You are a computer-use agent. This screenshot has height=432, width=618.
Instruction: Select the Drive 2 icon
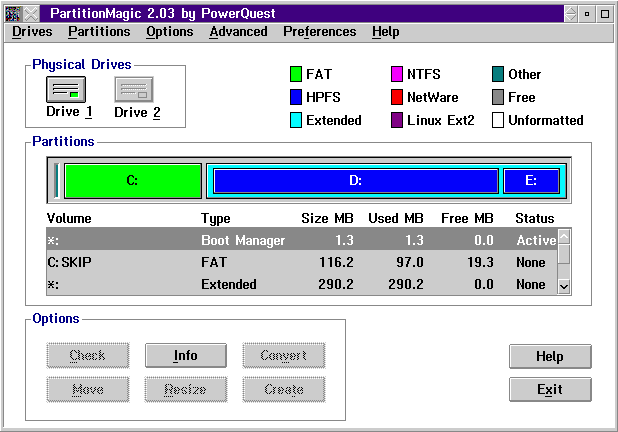click(x=134, y=89)
